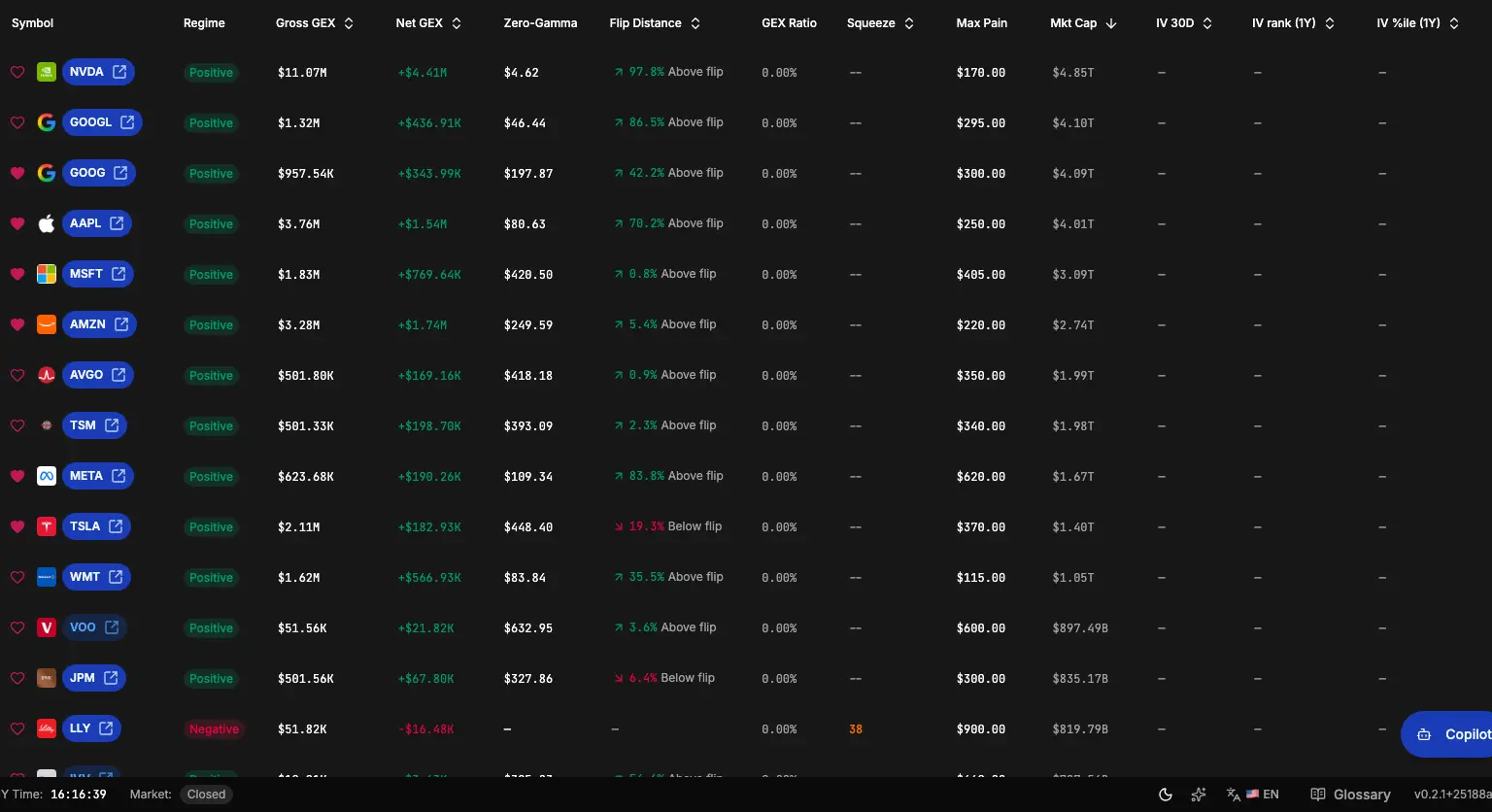Switch theme with the moon icon
1492x812 pixels.
1166,795
